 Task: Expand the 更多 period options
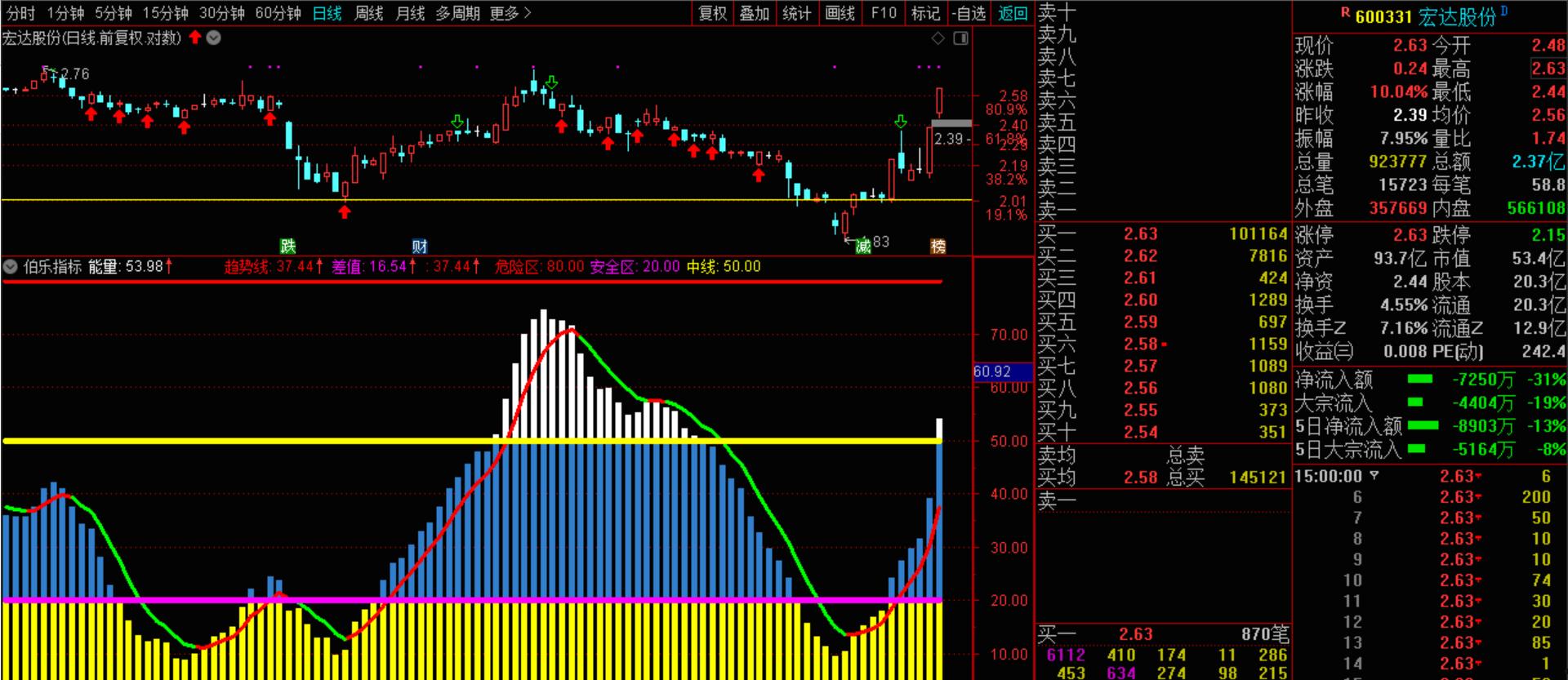coord(510,14)
